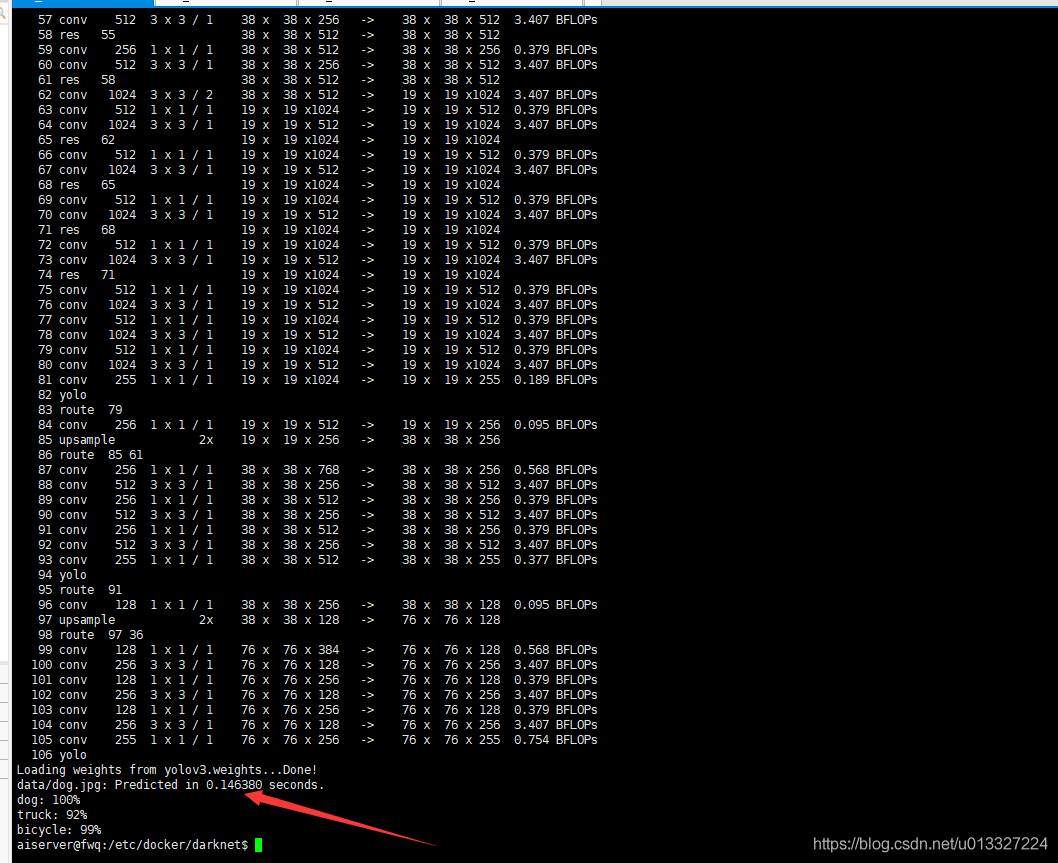Click the 'data/dog.jpg: Predicted in' text
The width and height of the screenshot is (1058, 863).
tap(108, 785)
